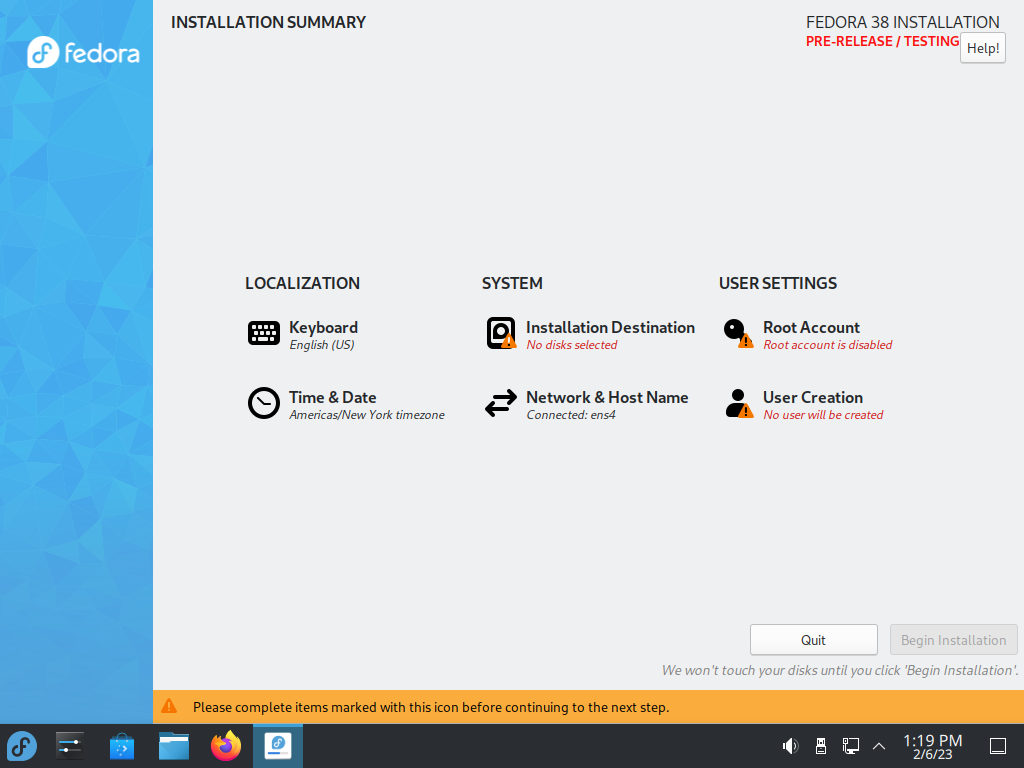Click the removable devices tray icon
Image resolution: width=1024 pixels, height=768 pixels.
(x=821, y=746)
